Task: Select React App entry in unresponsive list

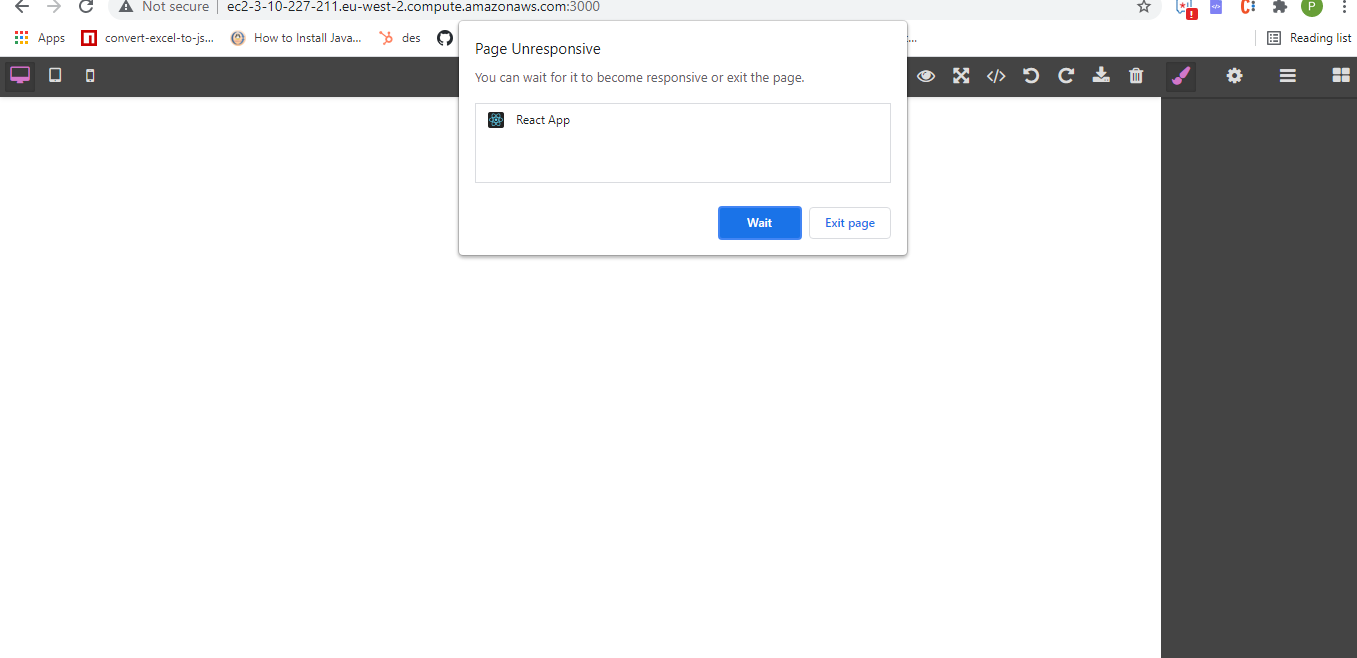Action: (683, 120)
